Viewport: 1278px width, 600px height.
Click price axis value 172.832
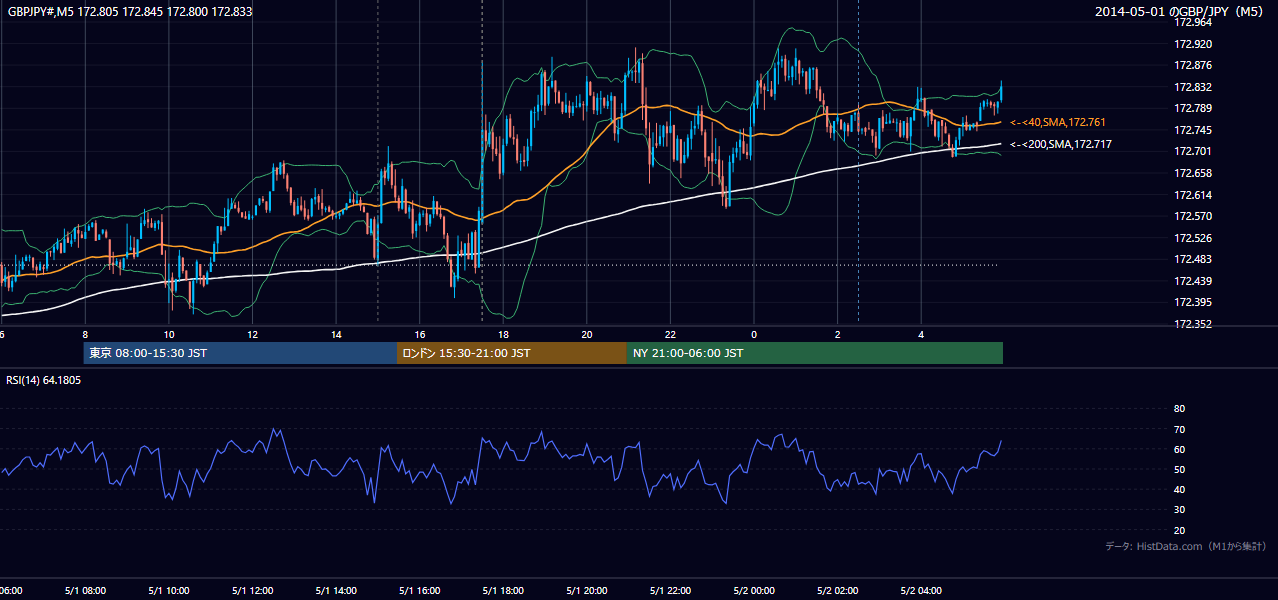click(1192, 87)
